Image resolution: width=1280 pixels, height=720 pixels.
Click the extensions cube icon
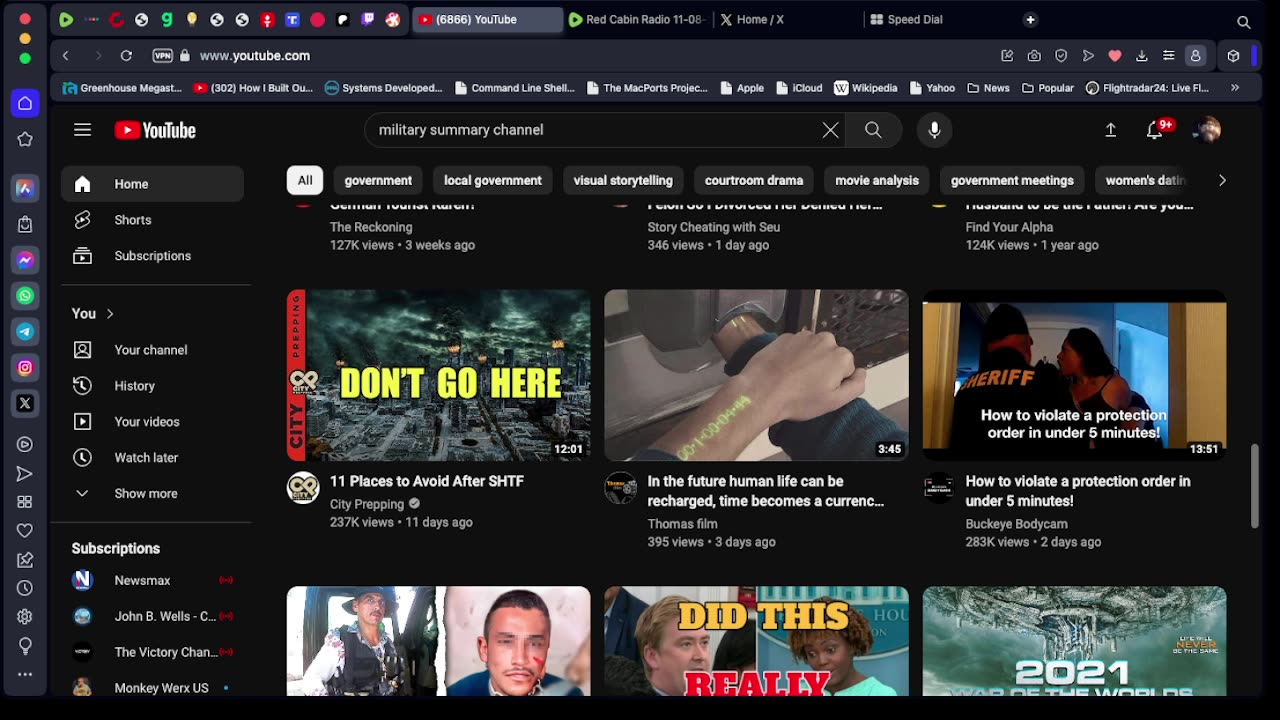pos(1233,56)
